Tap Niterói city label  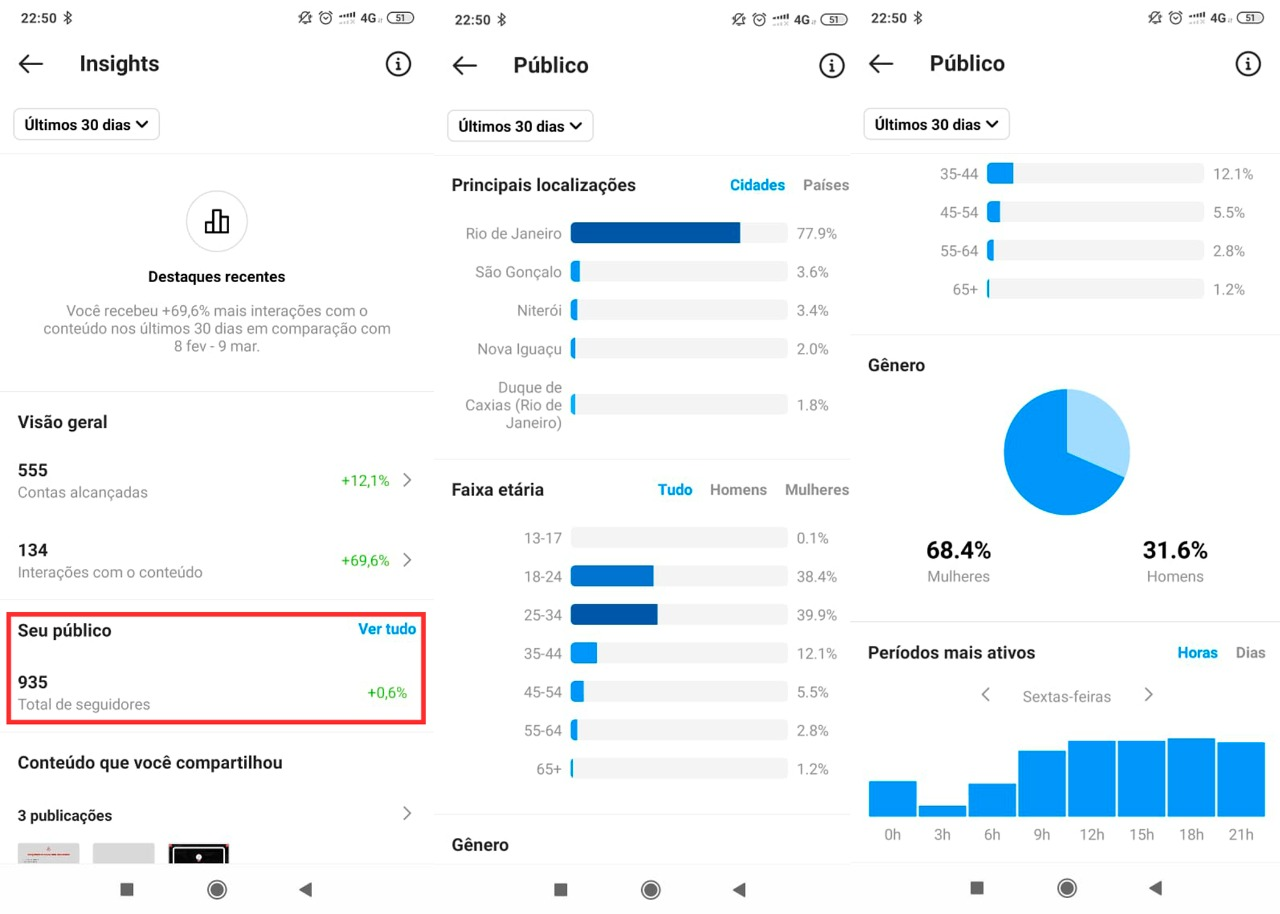click(539, 311)
